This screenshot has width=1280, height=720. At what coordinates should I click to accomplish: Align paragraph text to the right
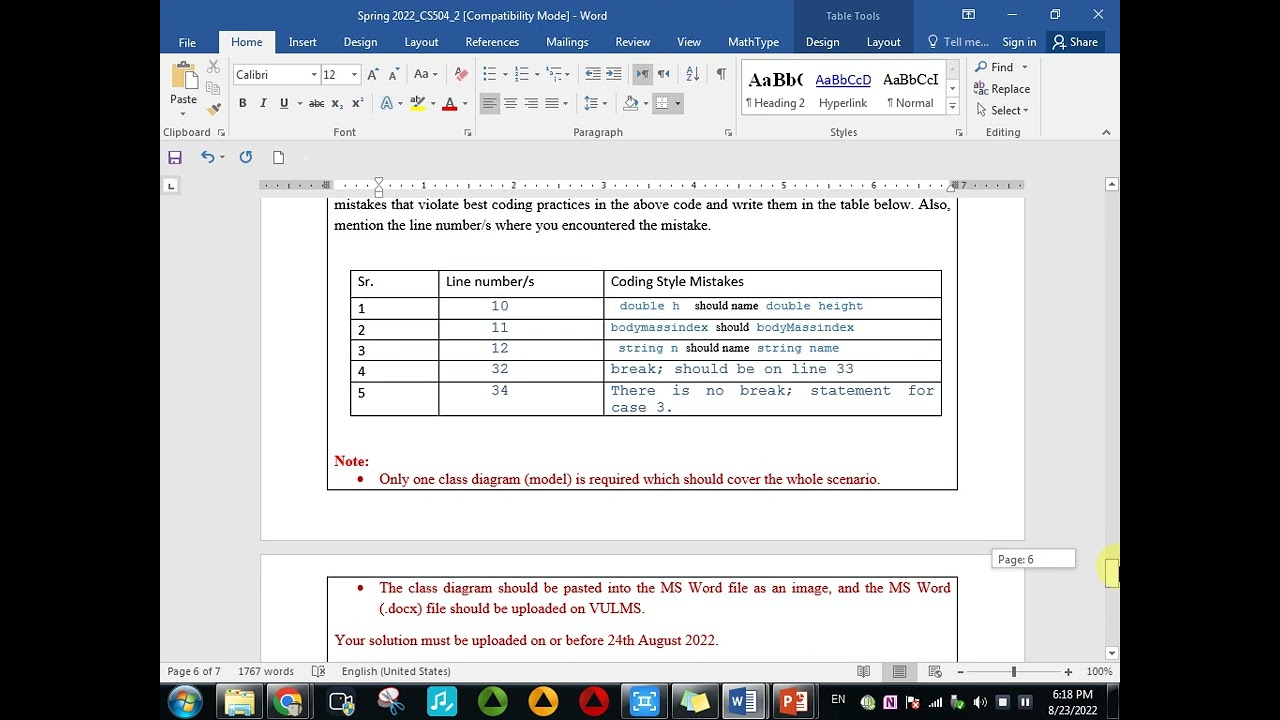(x=531, y=103)
